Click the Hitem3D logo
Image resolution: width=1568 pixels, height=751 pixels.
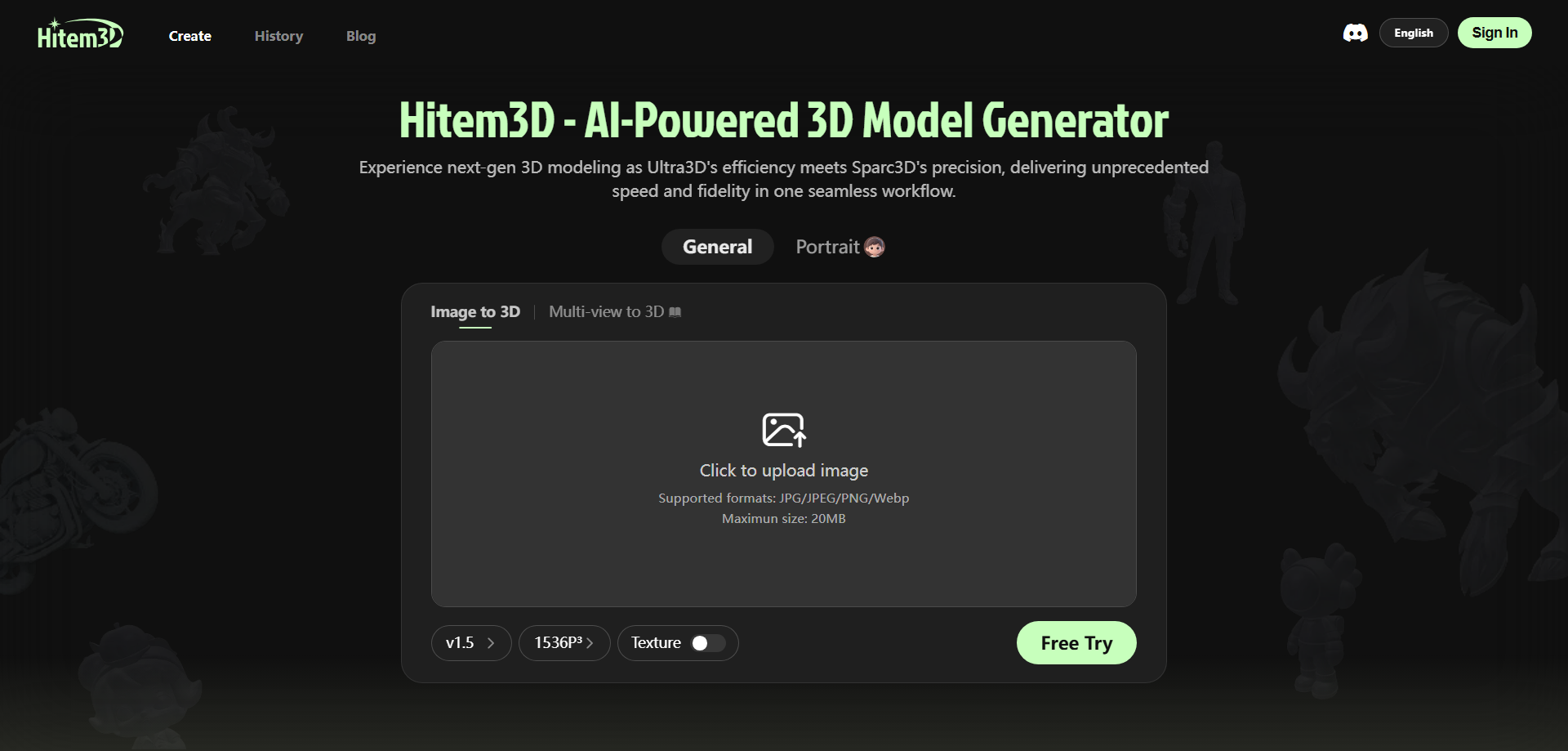pos(80,35)
